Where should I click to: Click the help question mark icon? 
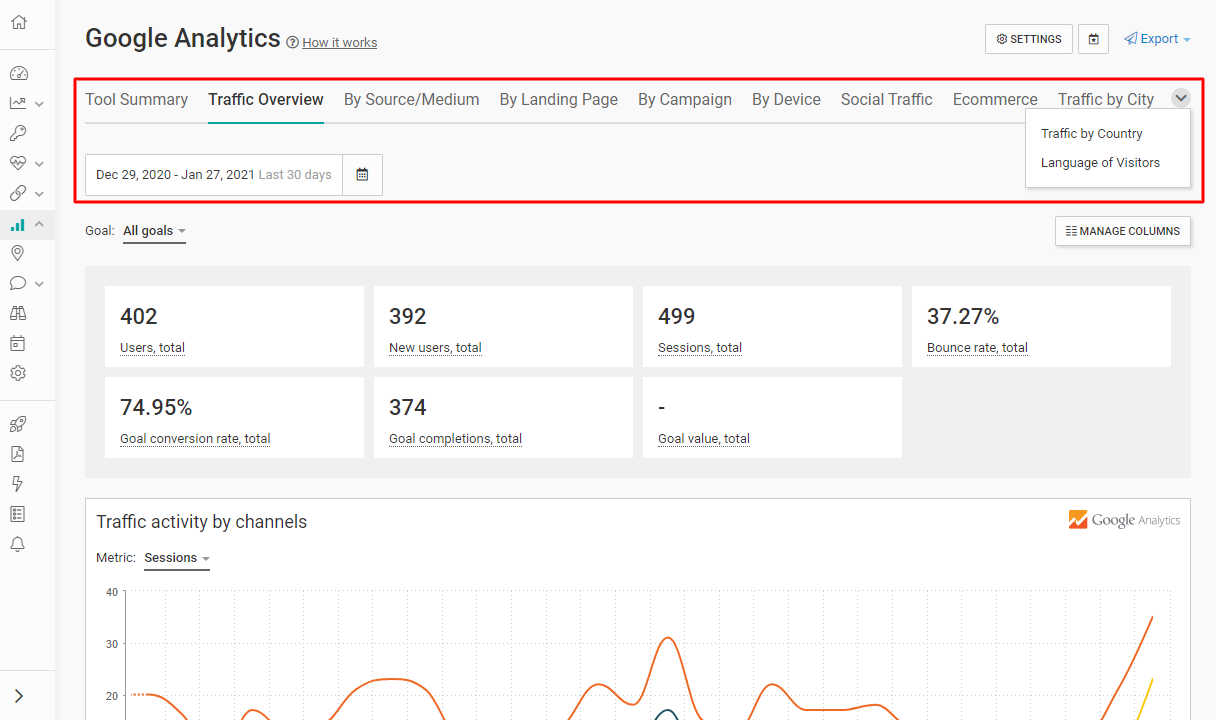tap(292, 42)
